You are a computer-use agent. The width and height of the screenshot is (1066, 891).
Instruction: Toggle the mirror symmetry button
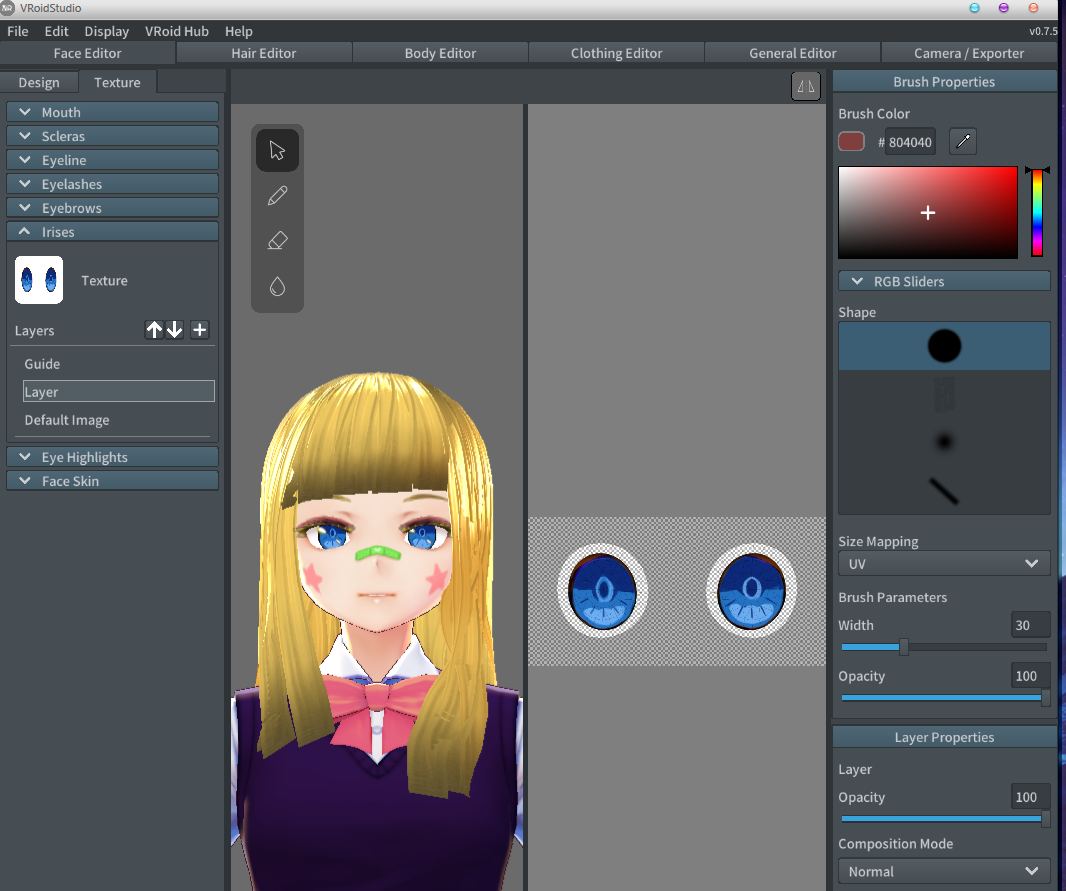pos(806,86)
